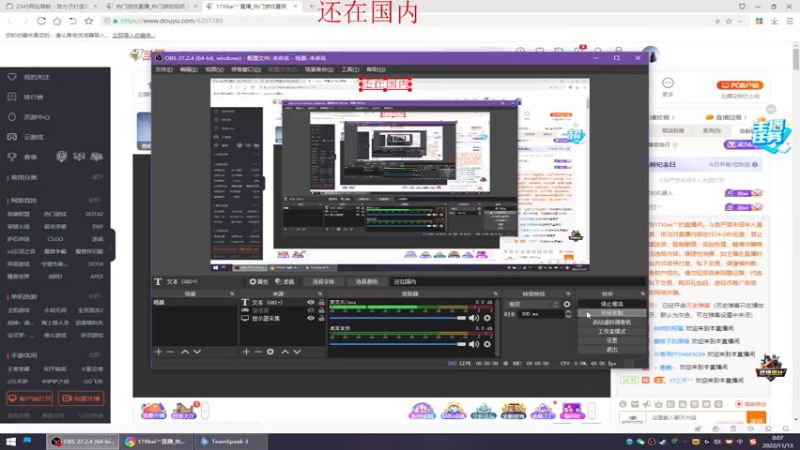
Task: Open the Windows Start button
Action: click(11, 441)
